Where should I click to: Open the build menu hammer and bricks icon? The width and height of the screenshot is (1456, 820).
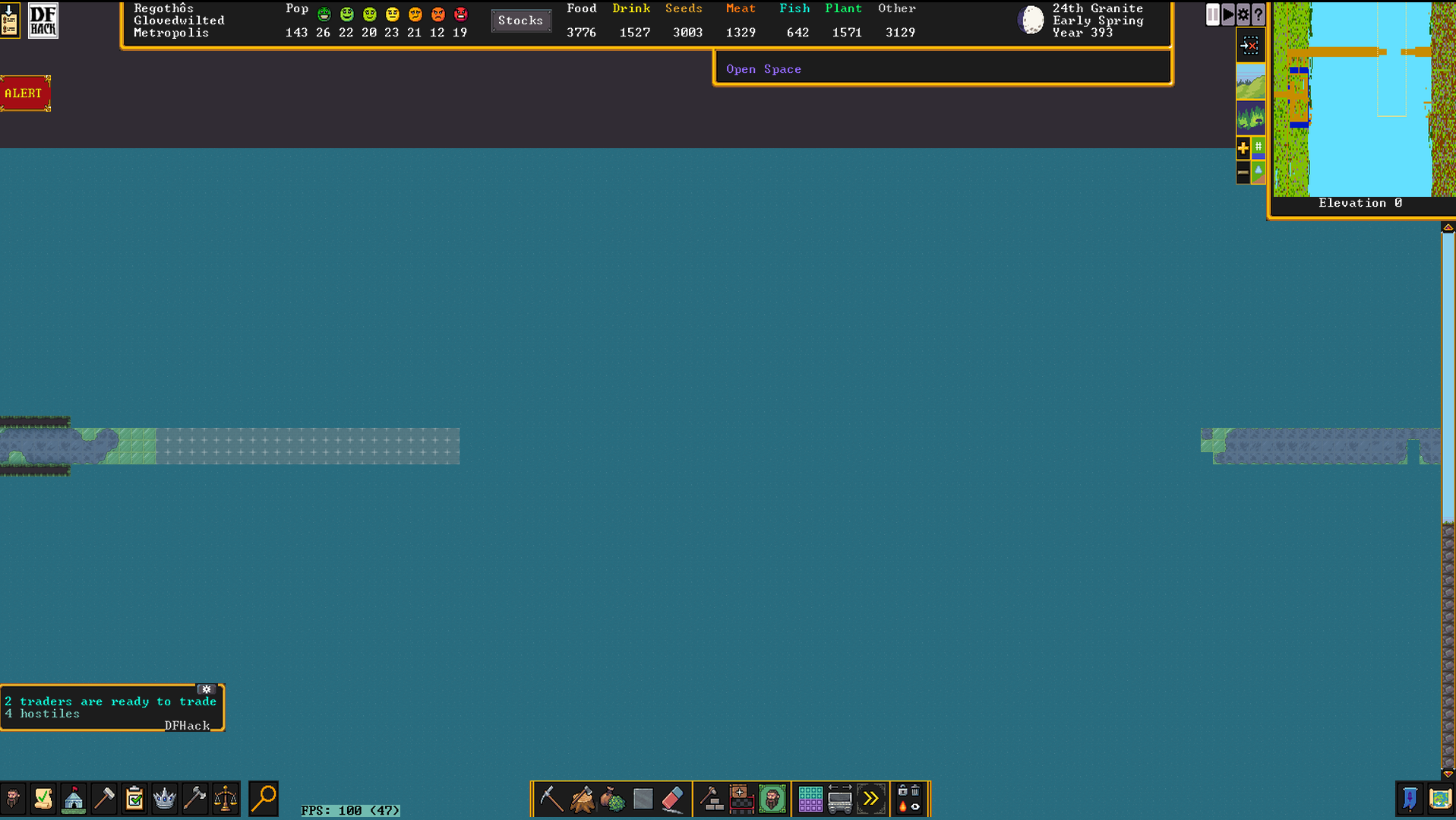point(711,799)
